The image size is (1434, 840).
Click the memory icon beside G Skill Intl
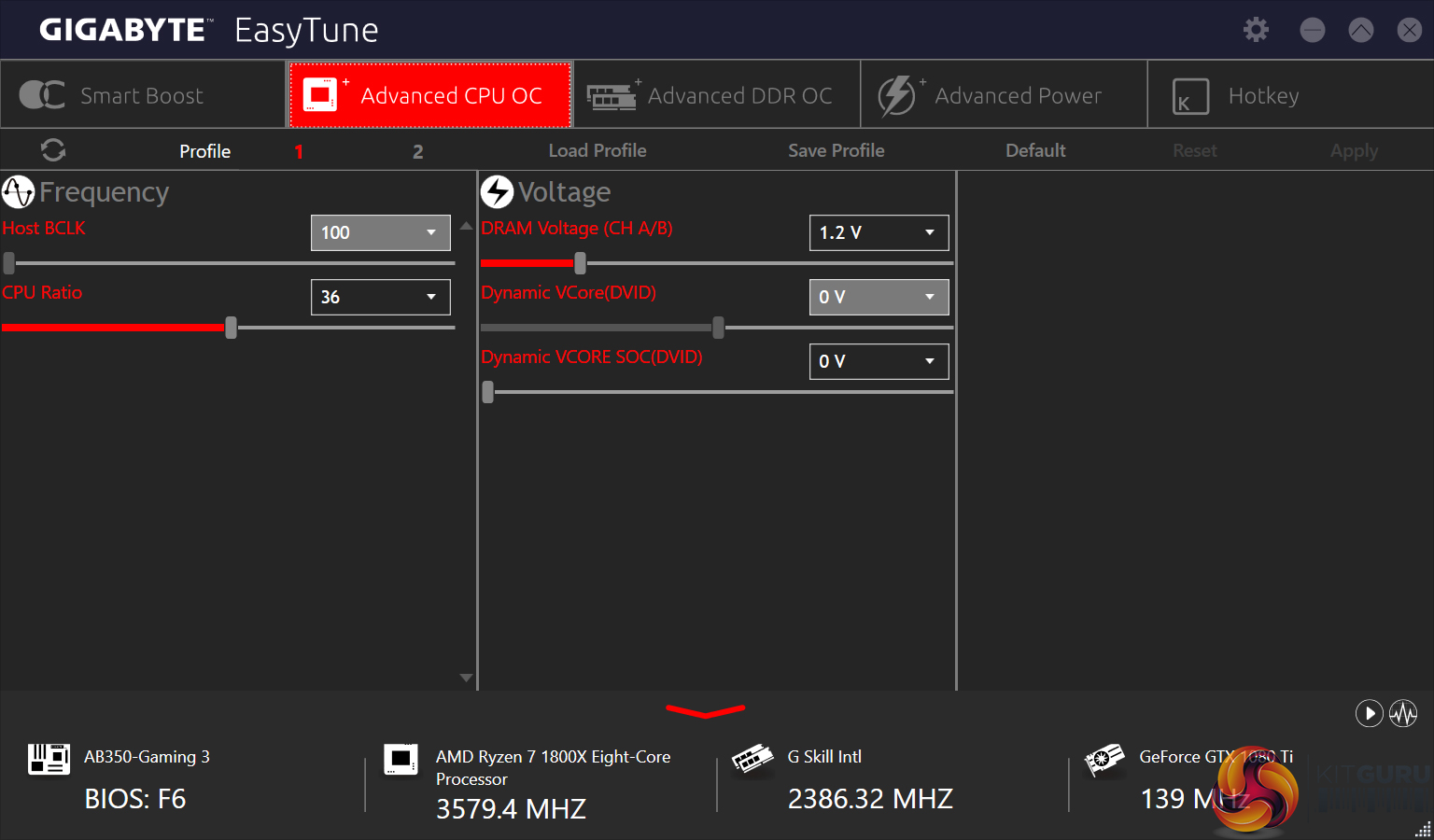tap(752, 759)
